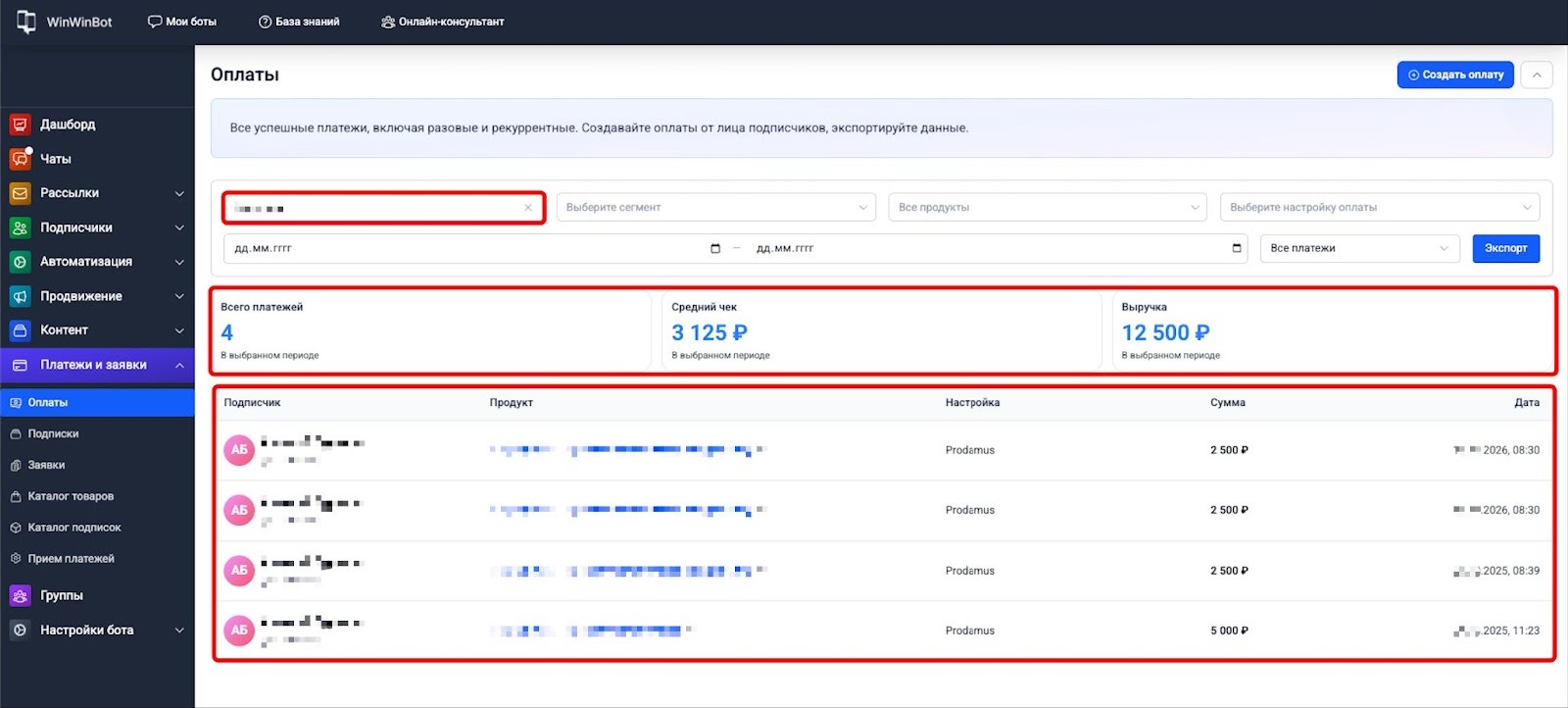
Task: Collapse the info panel with chevron button
Action: [x=1537, y=75]
